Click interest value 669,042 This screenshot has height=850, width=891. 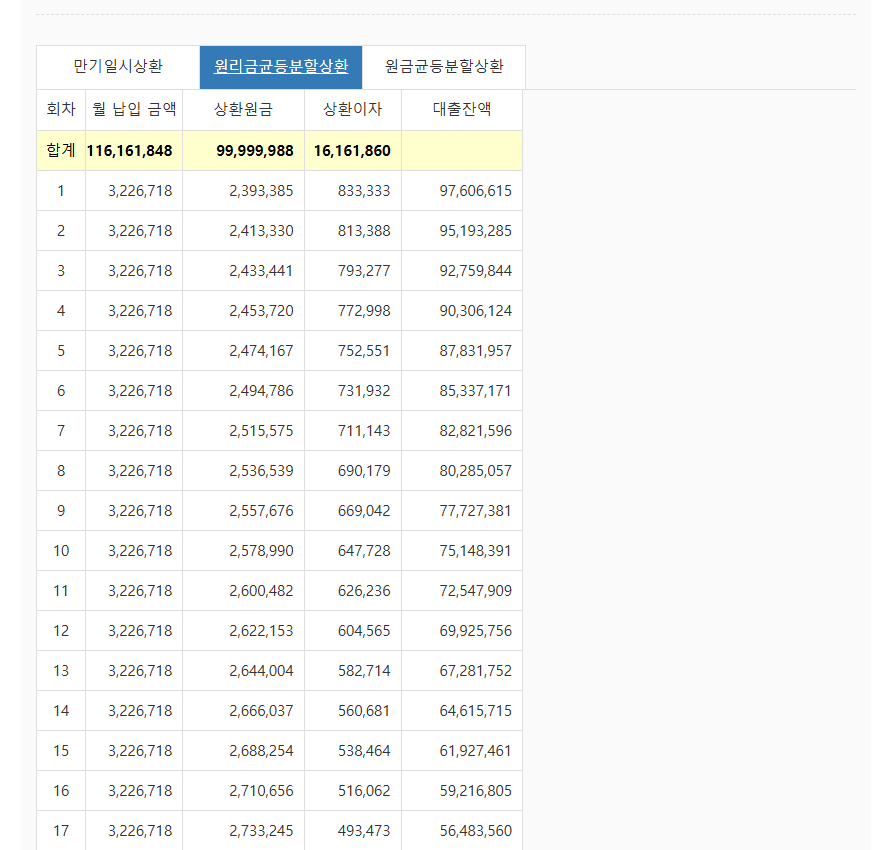tap(364, 511)
